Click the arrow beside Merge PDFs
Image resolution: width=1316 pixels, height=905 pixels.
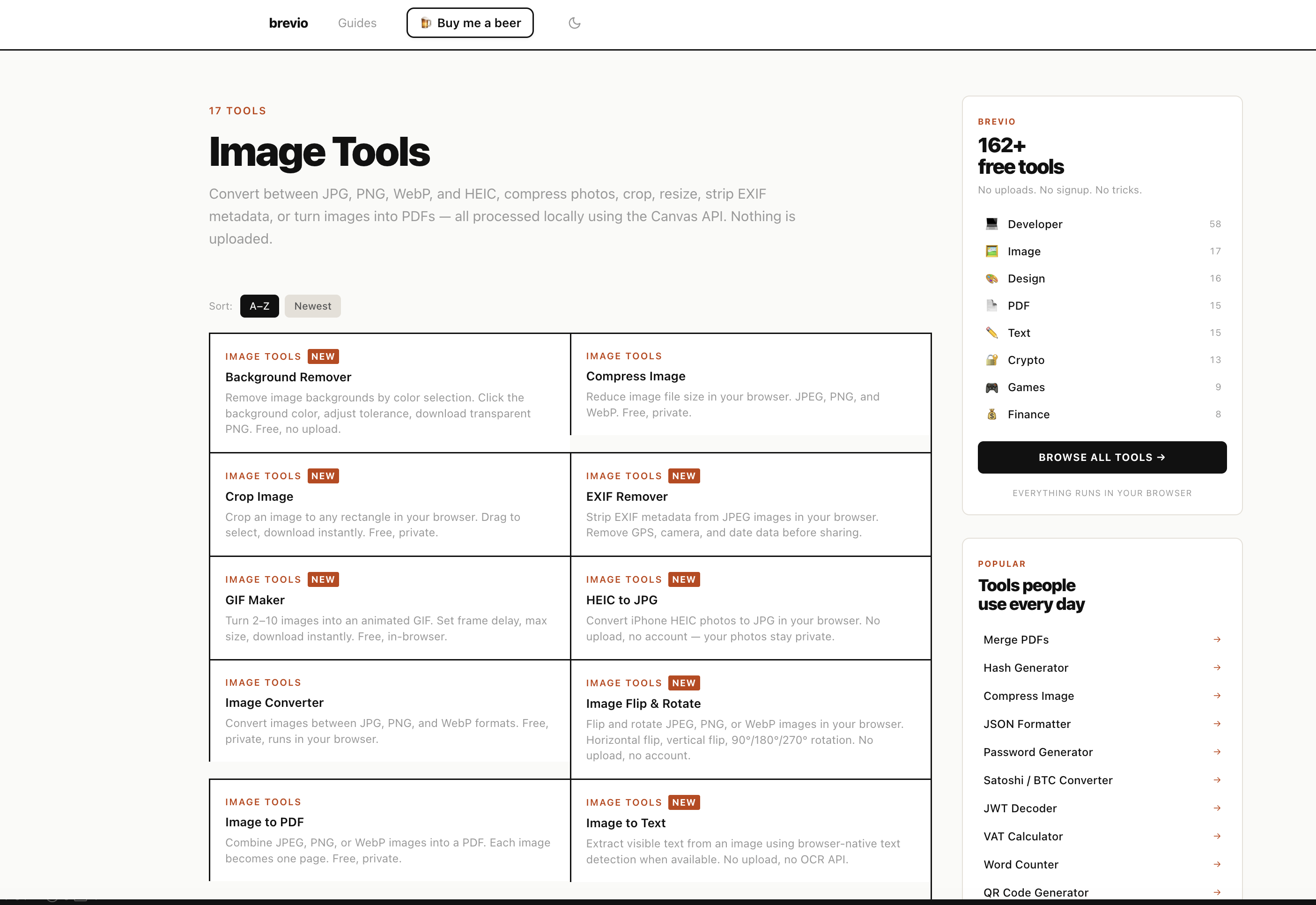(x=1216, y=639)
